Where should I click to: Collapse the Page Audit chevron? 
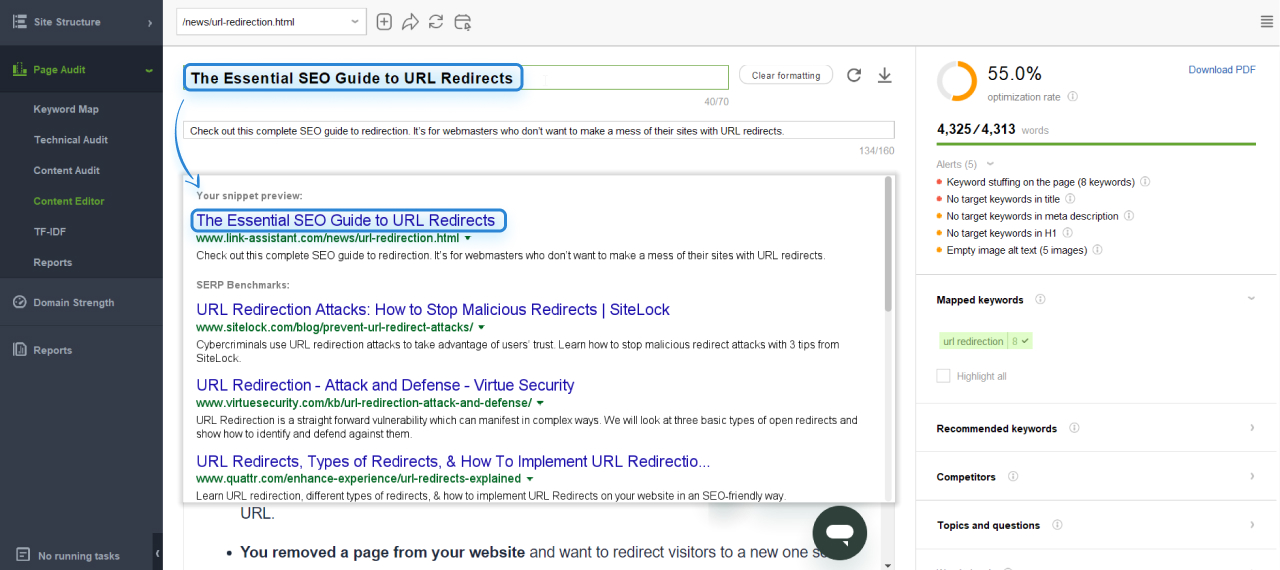click(149, 70)
